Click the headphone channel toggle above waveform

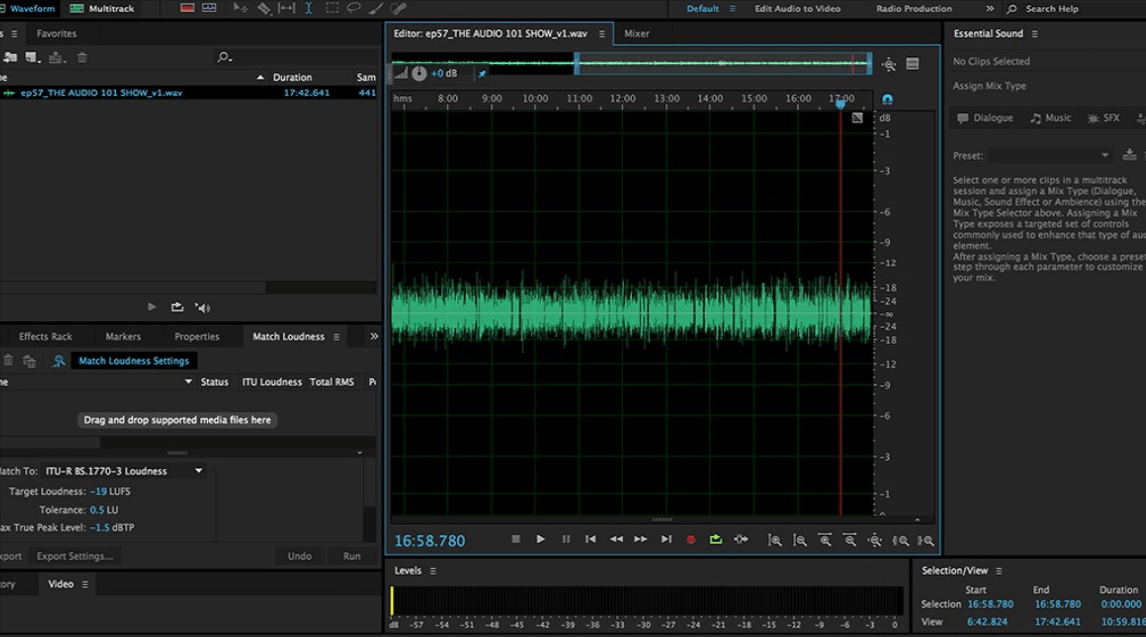point(887,99)
